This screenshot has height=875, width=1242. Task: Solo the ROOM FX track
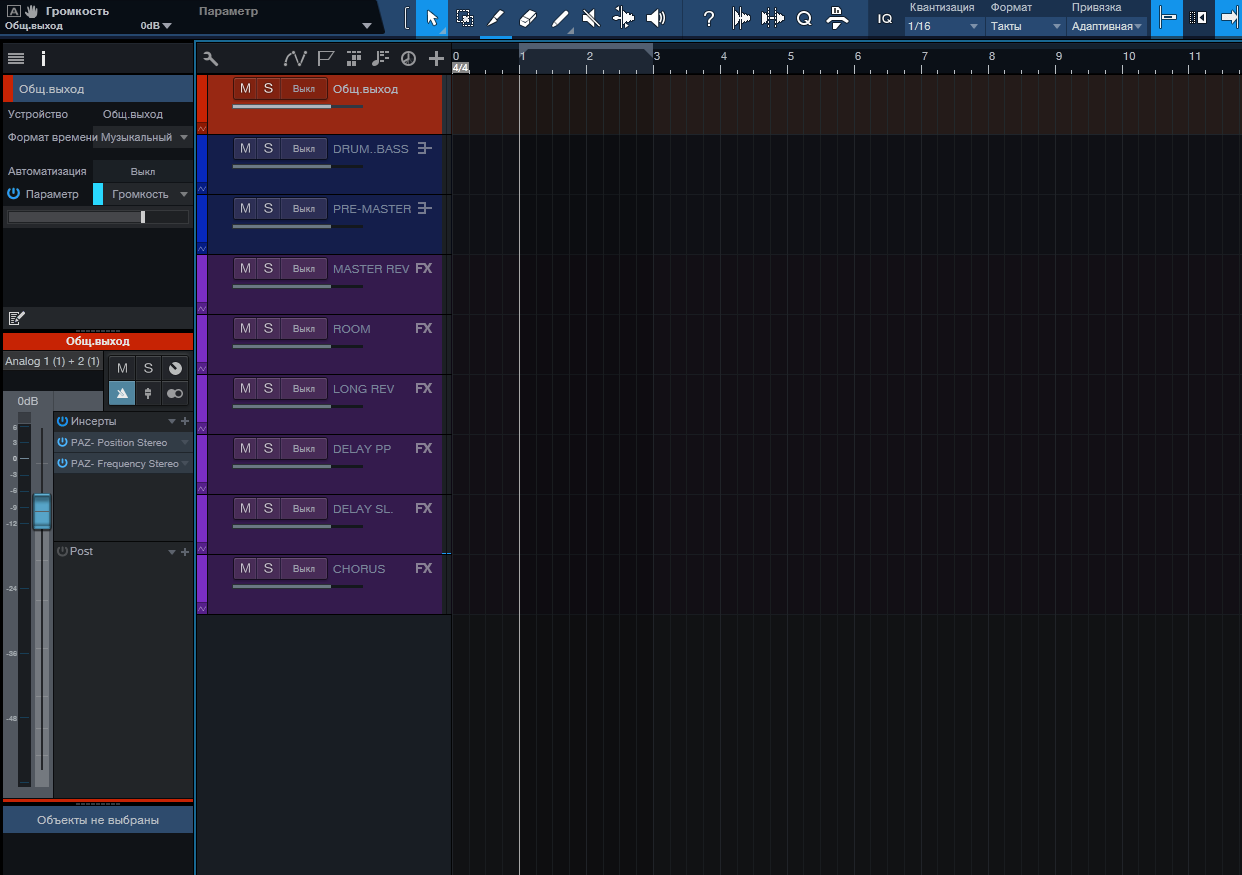pos(268,328)
